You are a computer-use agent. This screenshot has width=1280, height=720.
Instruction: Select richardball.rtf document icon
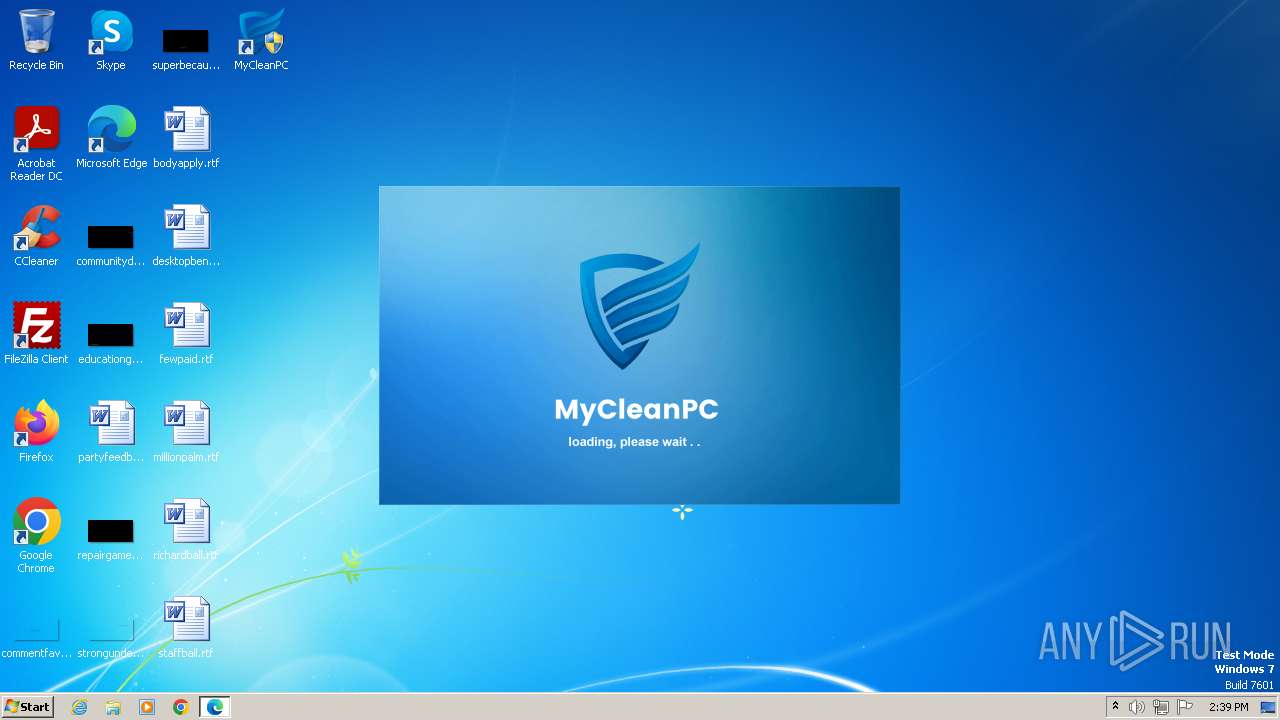(186, 530)
